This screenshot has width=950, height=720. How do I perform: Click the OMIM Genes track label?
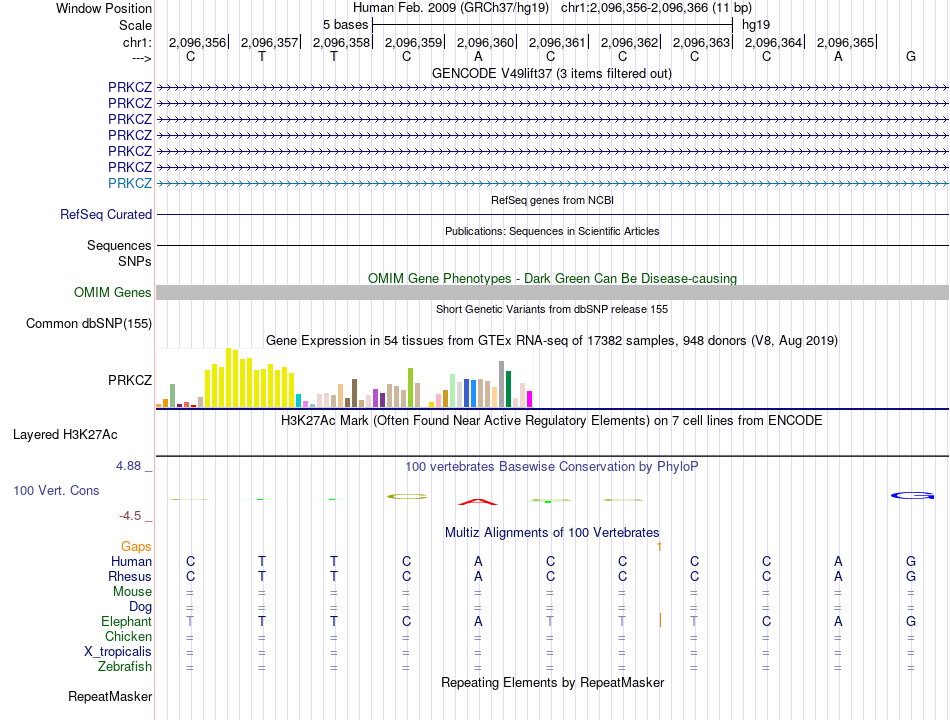[113, 293]
